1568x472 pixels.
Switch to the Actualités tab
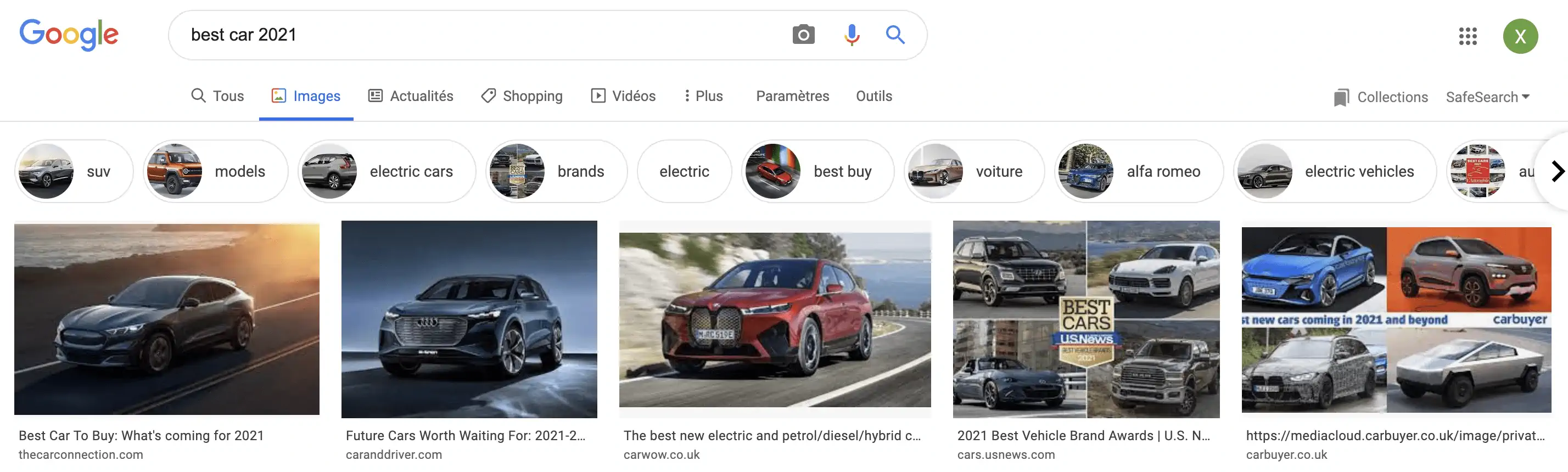(411, 96)
